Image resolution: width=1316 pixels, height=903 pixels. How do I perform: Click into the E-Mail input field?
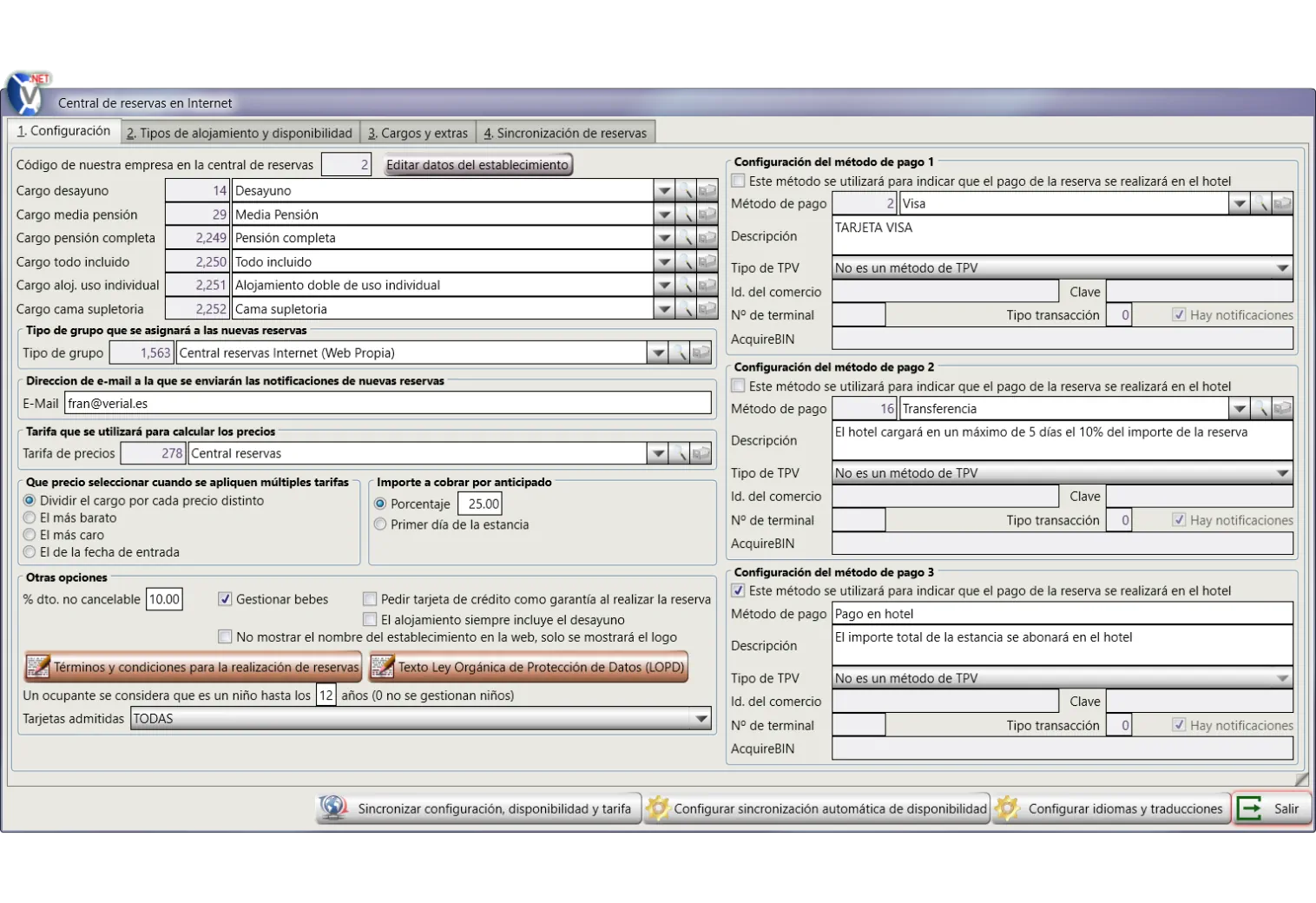click(387, 404)
